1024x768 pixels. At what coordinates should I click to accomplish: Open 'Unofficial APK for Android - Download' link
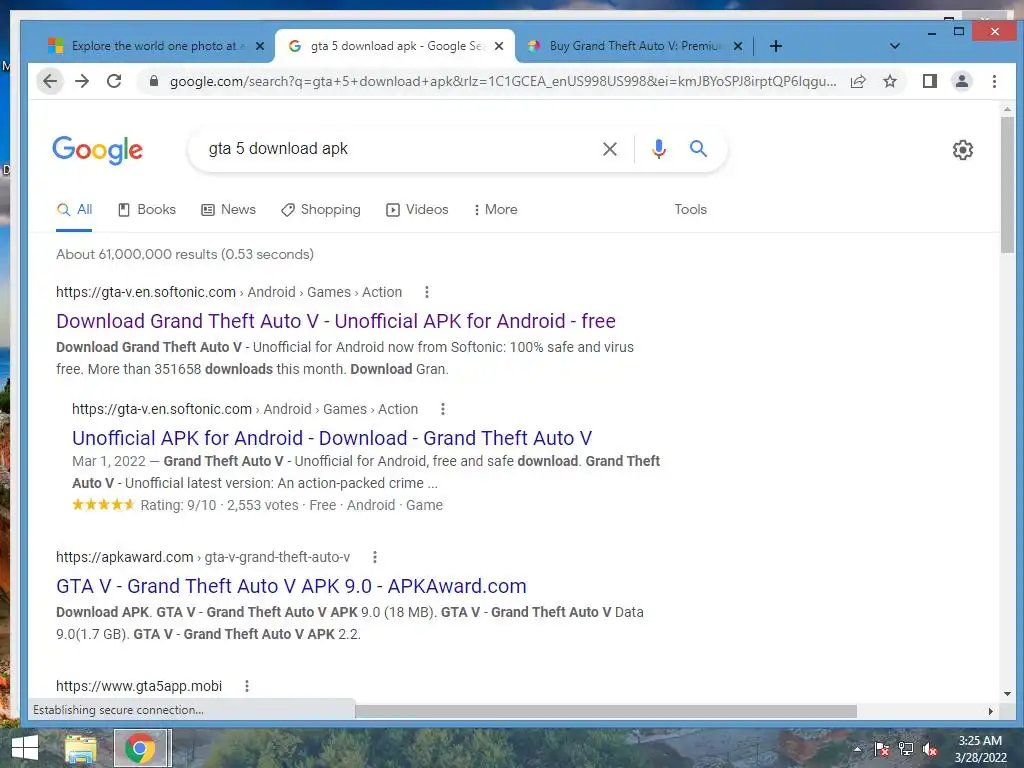pos(332,438)
